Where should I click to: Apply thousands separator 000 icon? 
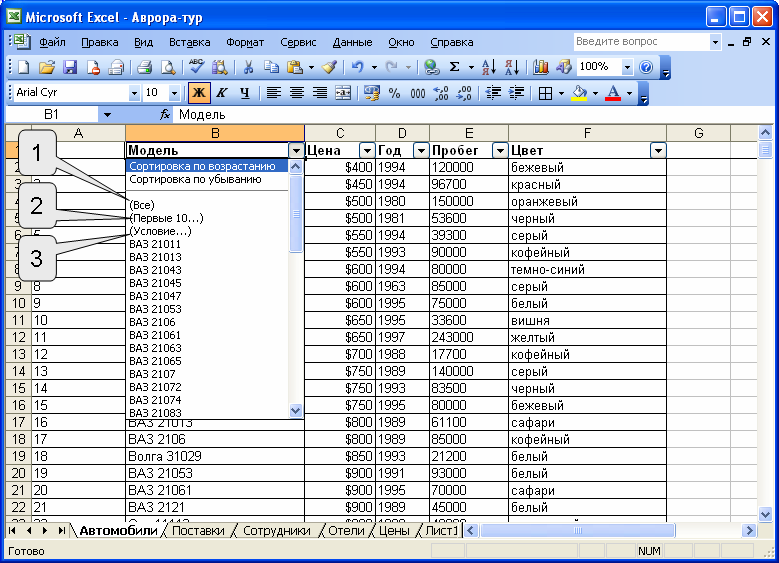[418, 93]
